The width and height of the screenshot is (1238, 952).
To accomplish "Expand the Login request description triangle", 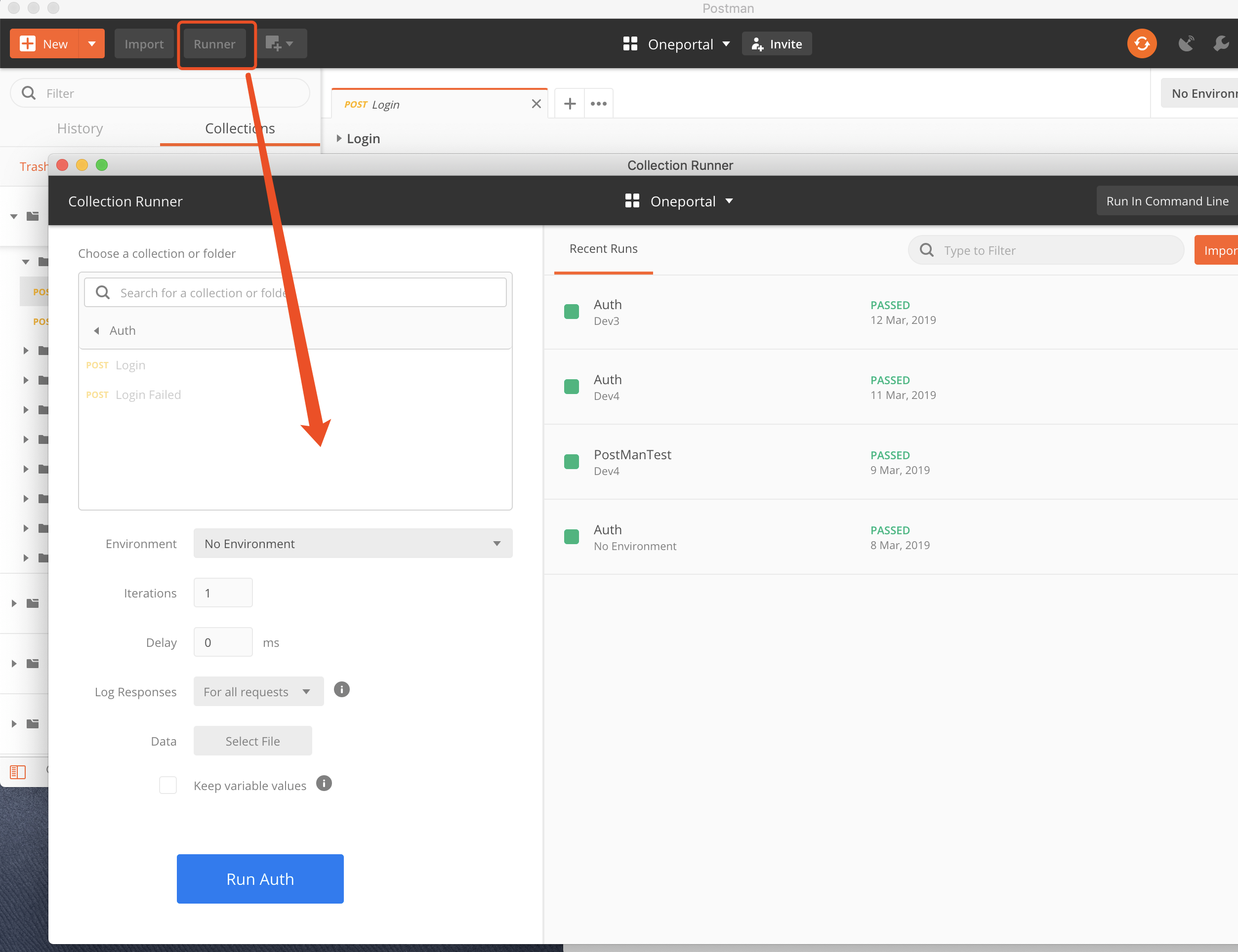I will click(x=339, y=138).
